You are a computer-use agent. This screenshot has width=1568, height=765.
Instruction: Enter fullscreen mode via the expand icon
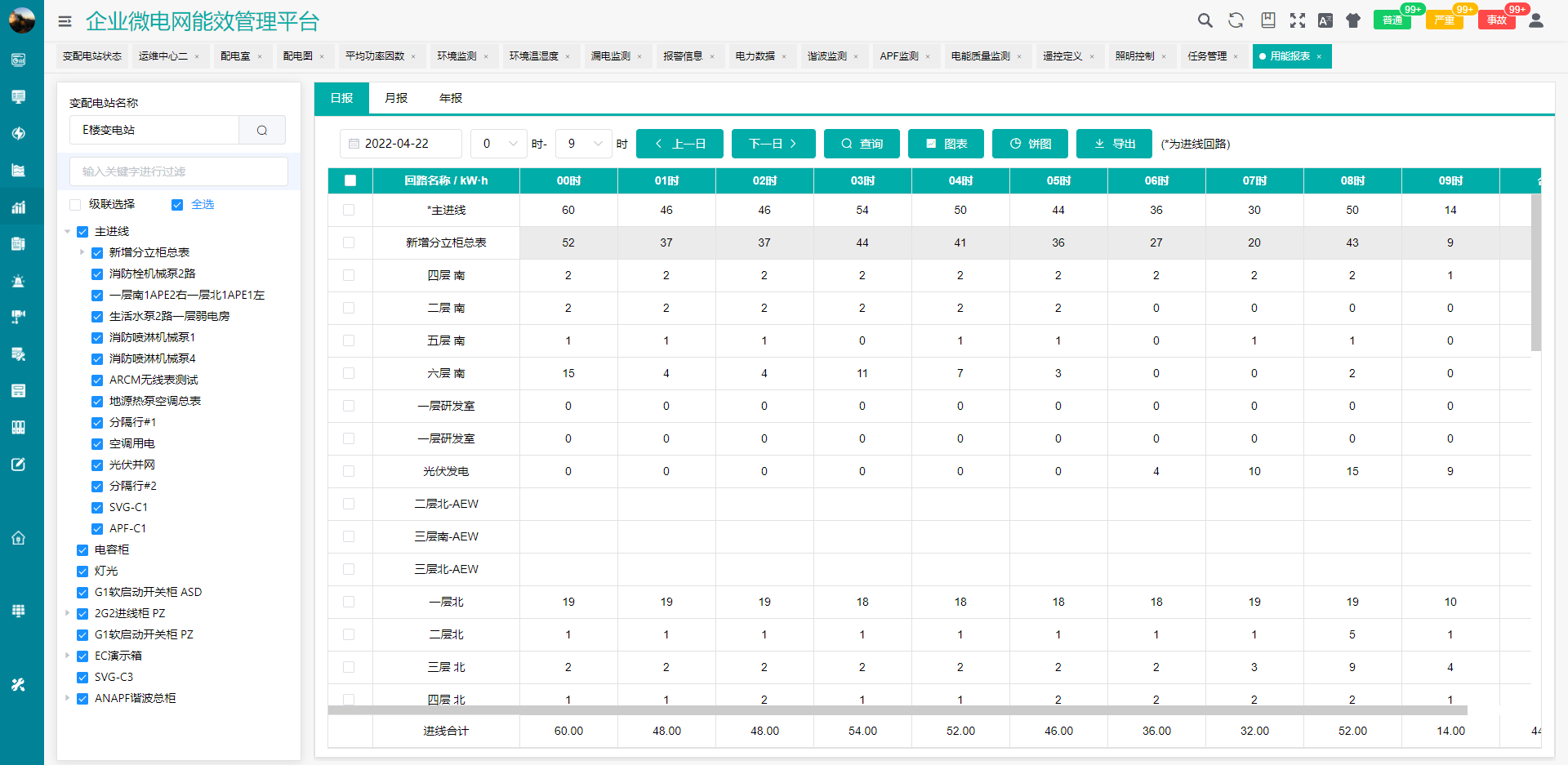click(1298, 20)
